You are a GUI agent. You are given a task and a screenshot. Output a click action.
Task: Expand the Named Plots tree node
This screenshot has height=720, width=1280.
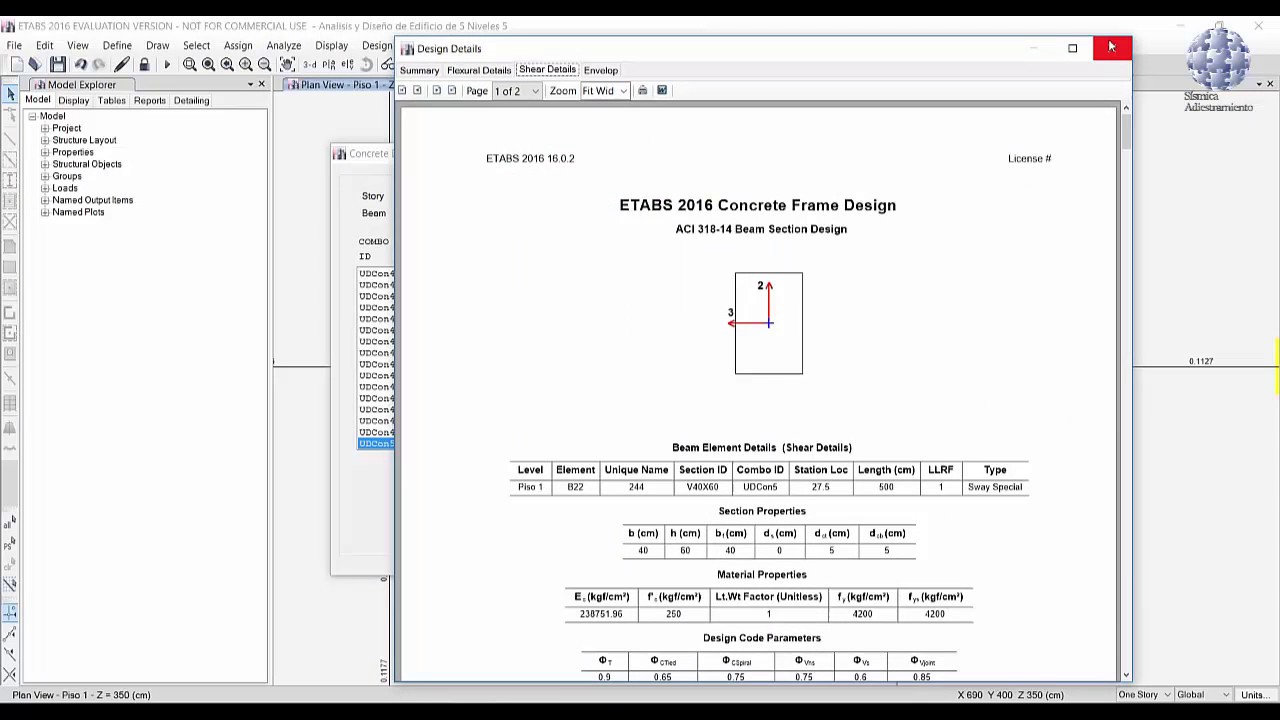tap(45, 212)
